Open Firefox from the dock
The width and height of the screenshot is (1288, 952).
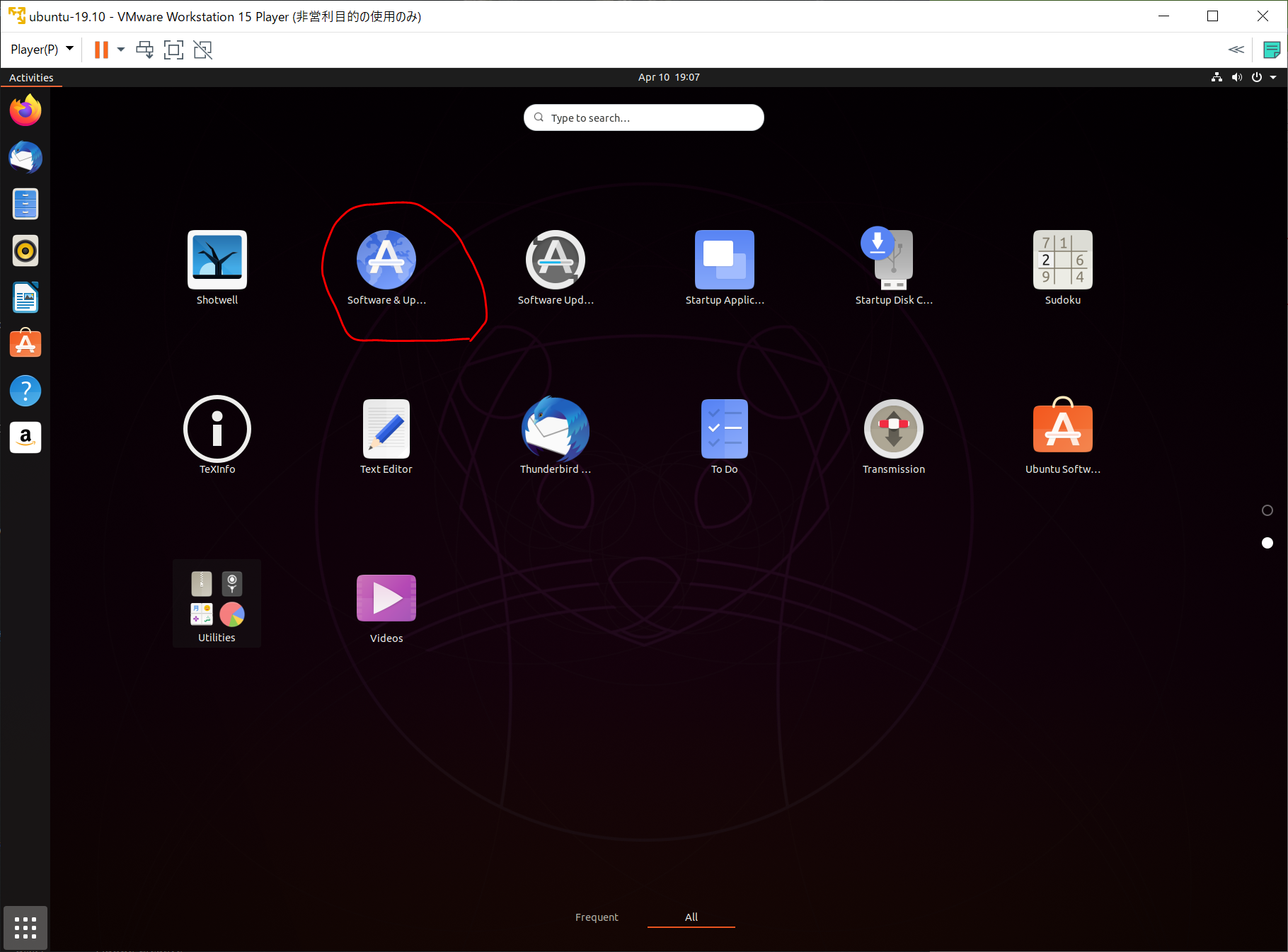coord(25,110)
